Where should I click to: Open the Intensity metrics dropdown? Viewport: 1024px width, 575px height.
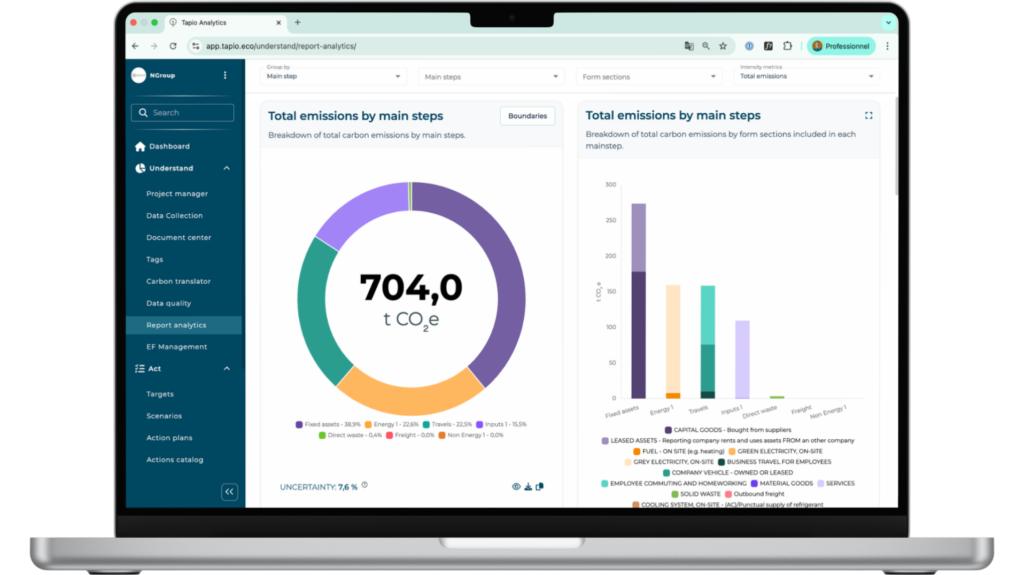pos(807,76)
